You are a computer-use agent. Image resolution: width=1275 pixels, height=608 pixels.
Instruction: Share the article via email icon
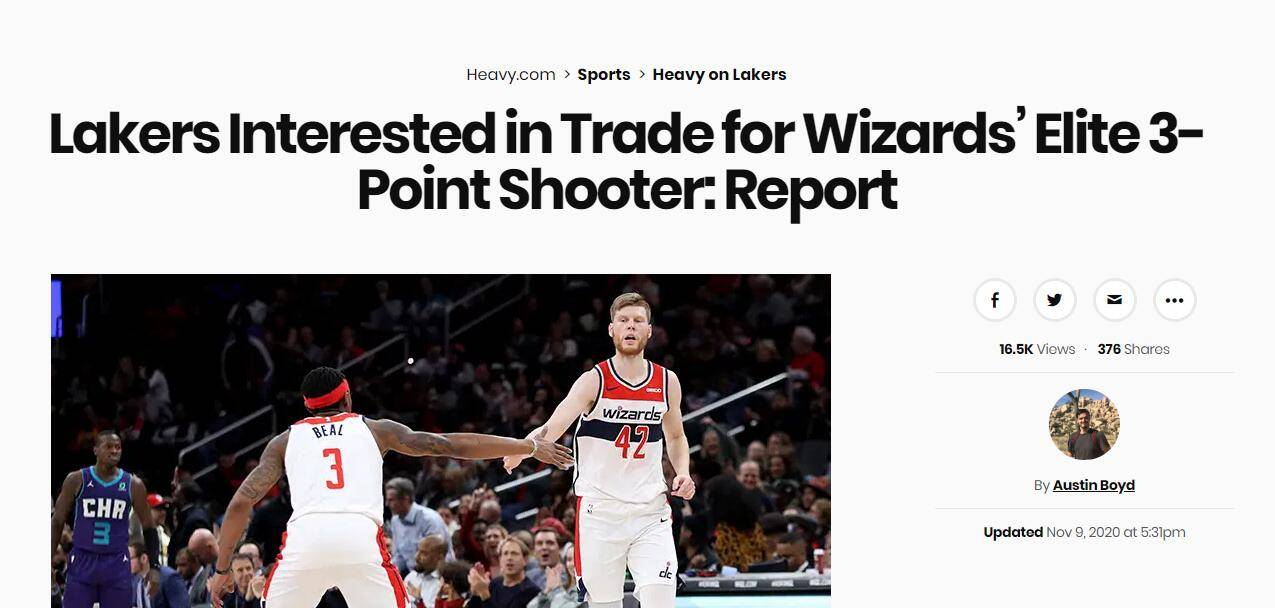coord(1115,300)
